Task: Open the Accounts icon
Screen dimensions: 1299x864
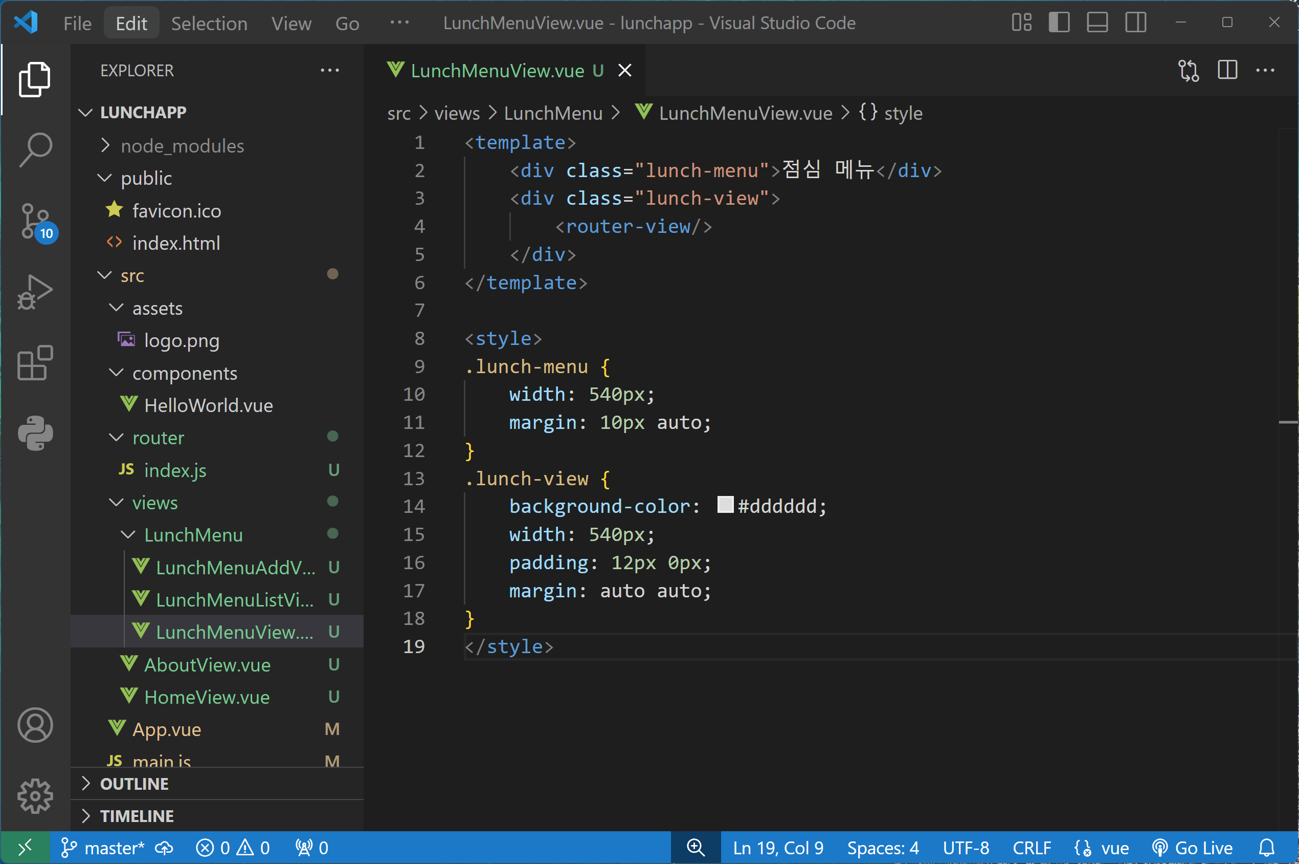Action: coord(35,725)
